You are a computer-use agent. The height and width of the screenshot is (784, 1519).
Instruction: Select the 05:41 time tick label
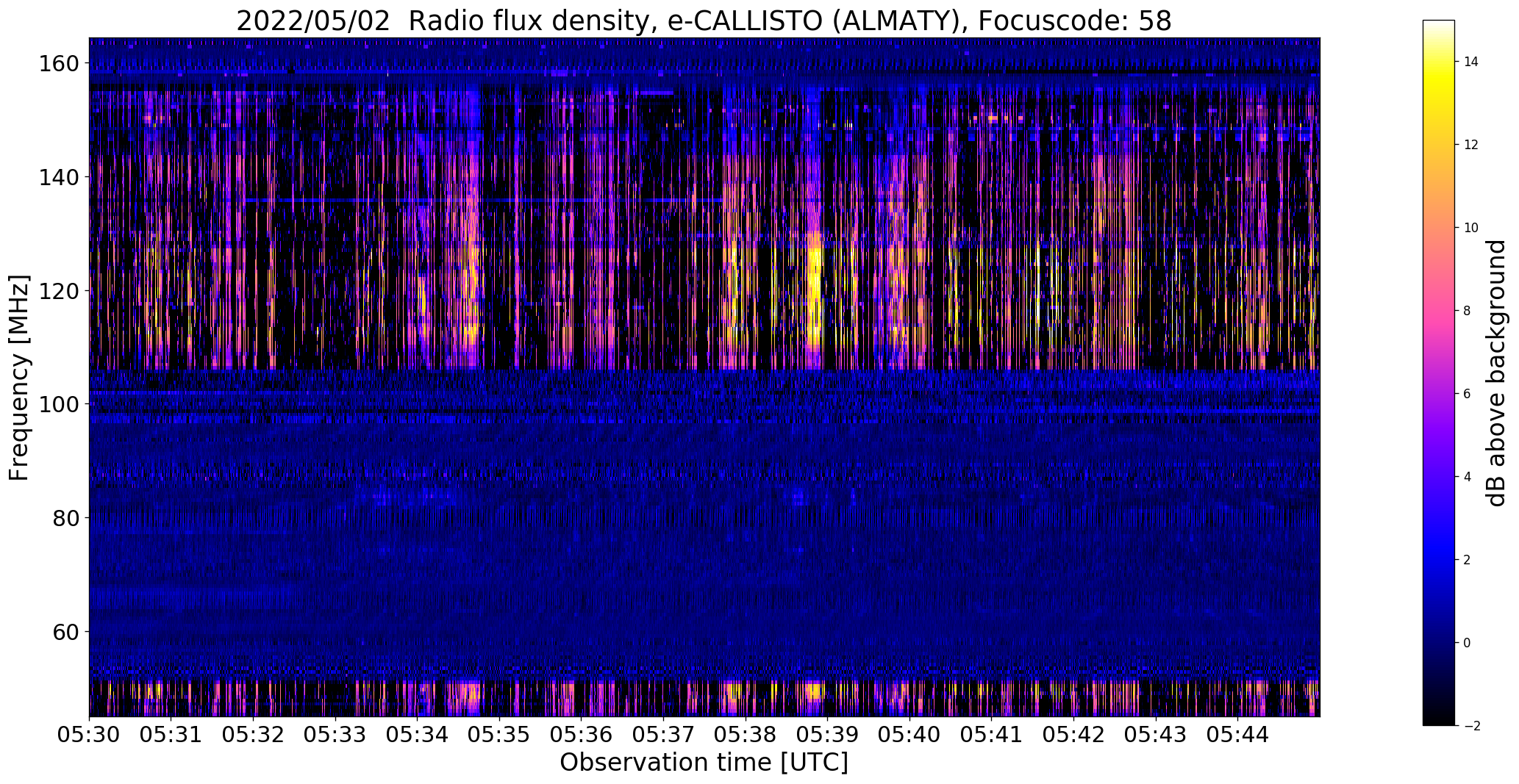992,734
